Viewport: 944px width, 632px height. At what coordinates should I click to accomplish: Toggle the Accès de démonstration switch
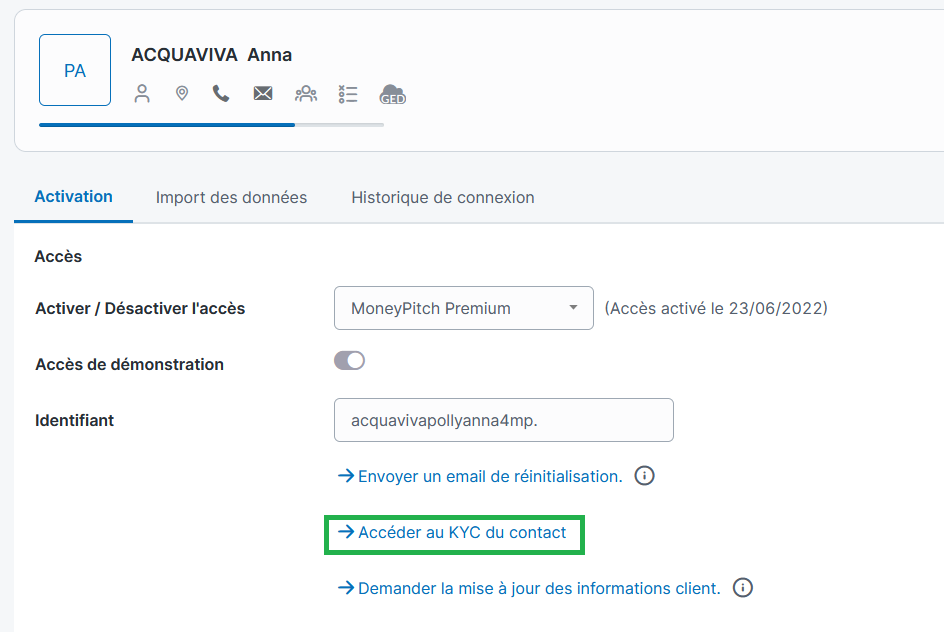pos(349,361)
